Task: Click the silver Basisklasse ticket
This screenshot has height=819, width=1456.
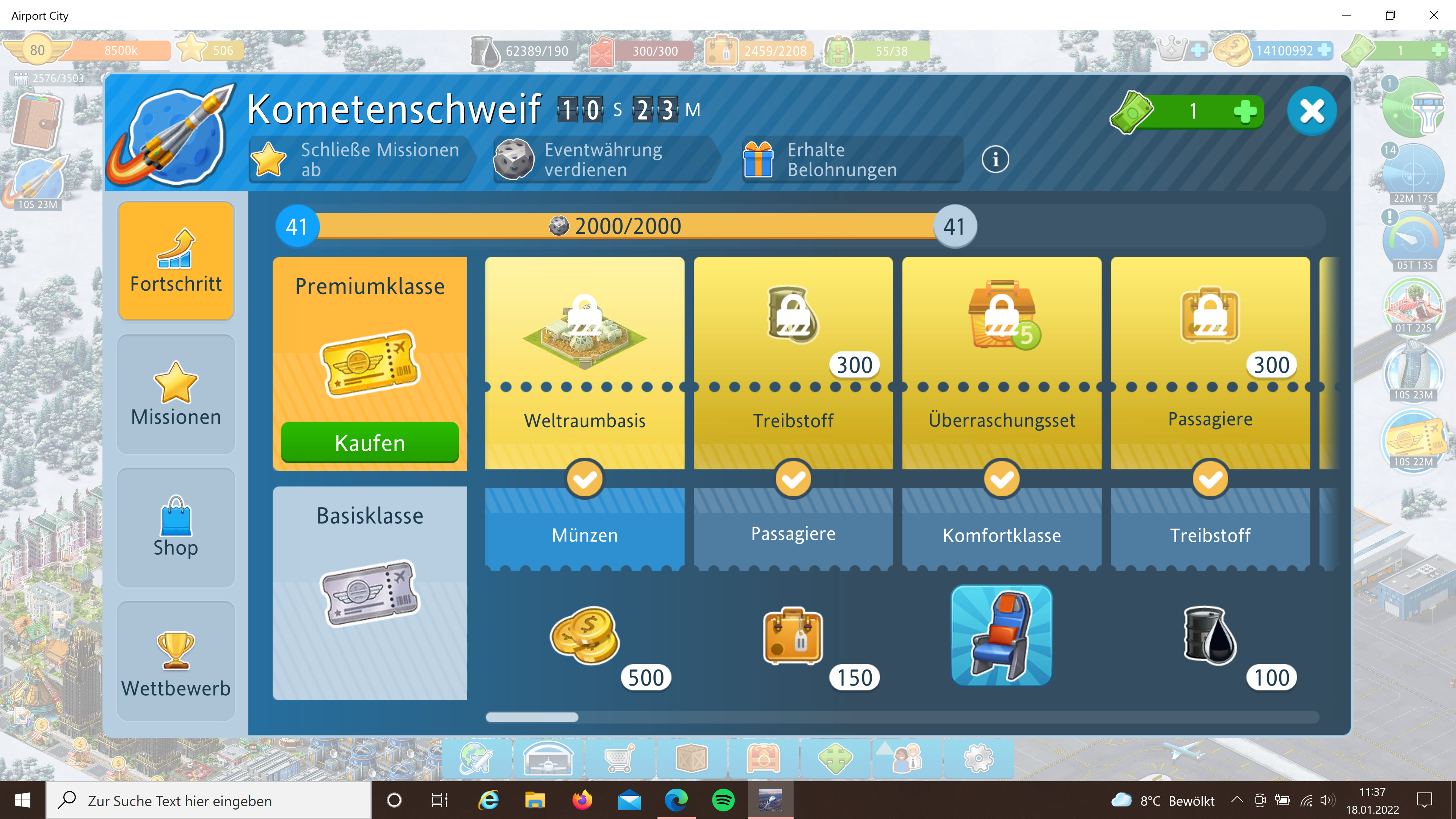Action: (370, 593)
